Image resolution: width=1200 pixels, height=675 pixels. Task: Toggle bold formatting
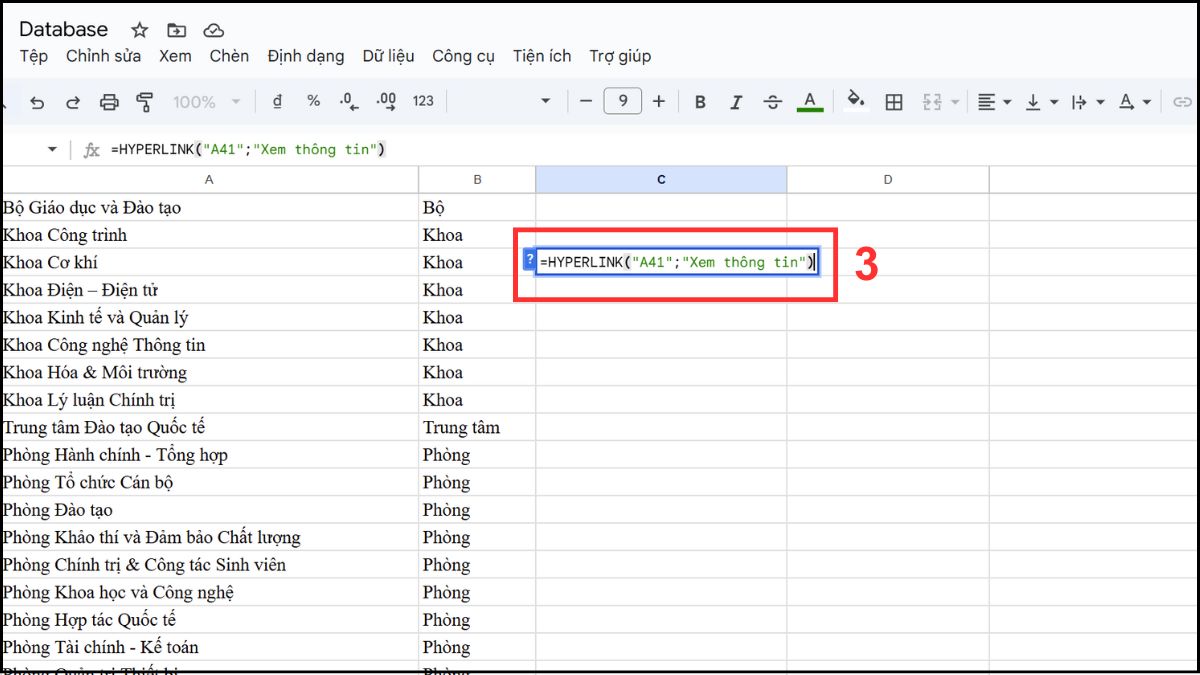pos(700,101)
